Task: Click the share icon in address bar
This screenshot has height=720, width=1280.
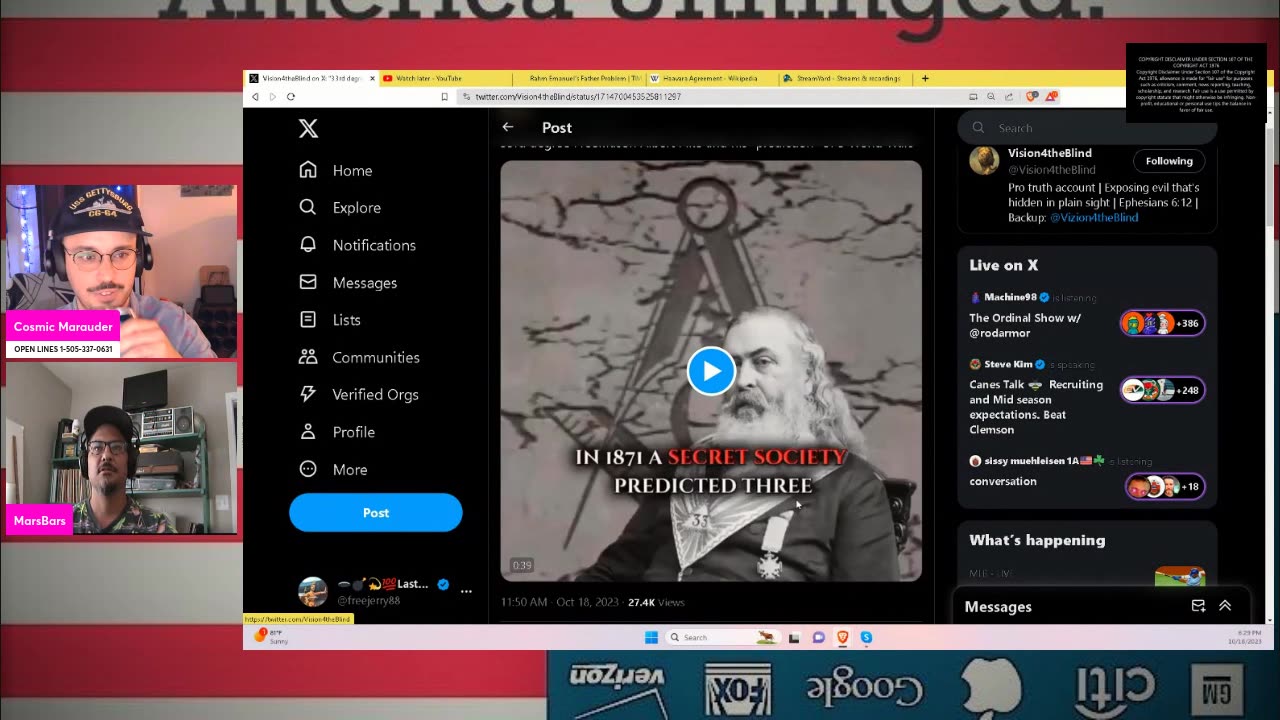Action: (1009, 97)
